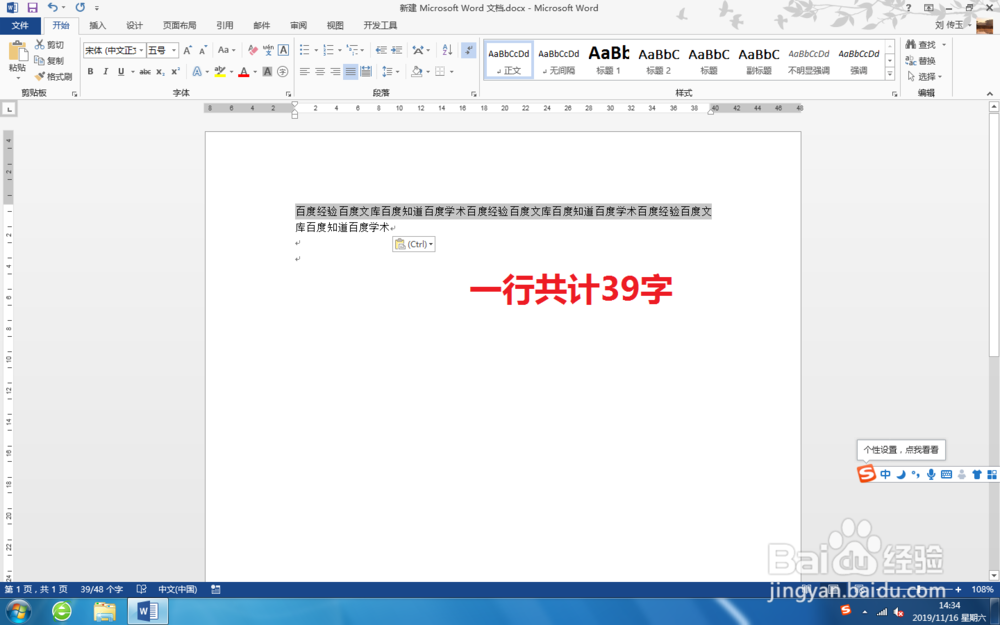Apply red font color
This screenshot has height=625, width=1000.
[x=243, y=71]
